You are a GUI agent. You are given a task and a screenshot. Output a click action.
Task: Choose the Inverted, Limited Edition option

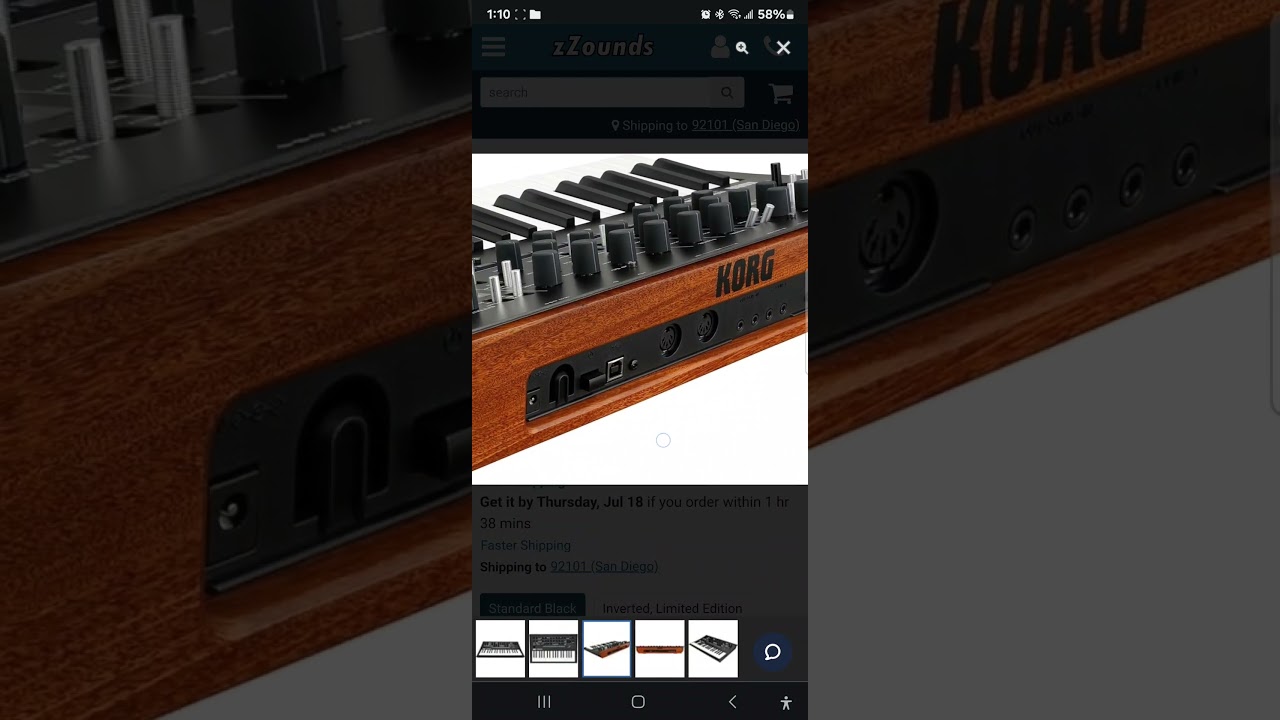coord(672,607)
